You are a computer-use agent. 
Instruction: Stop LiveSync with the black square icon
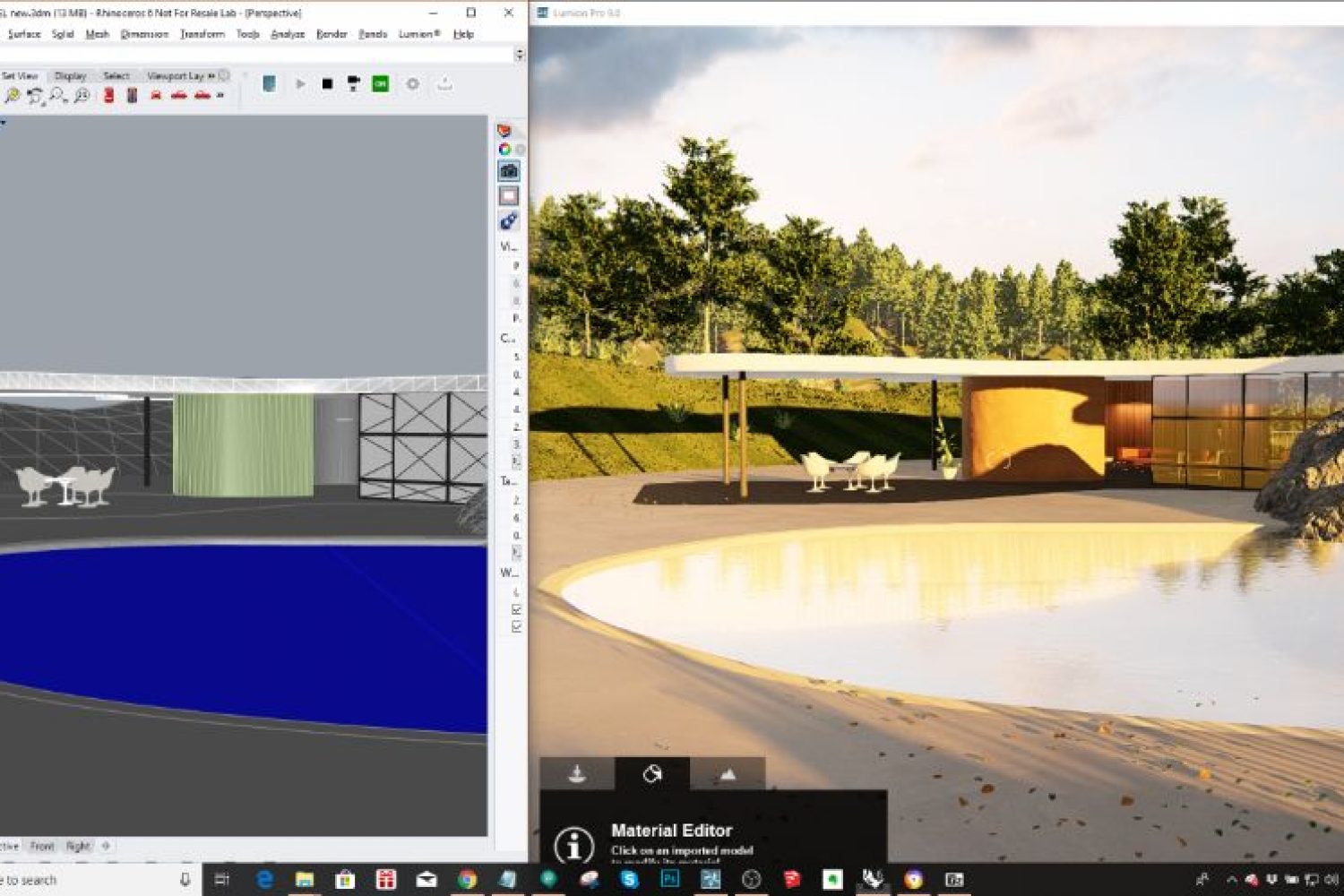pos(327,83)
